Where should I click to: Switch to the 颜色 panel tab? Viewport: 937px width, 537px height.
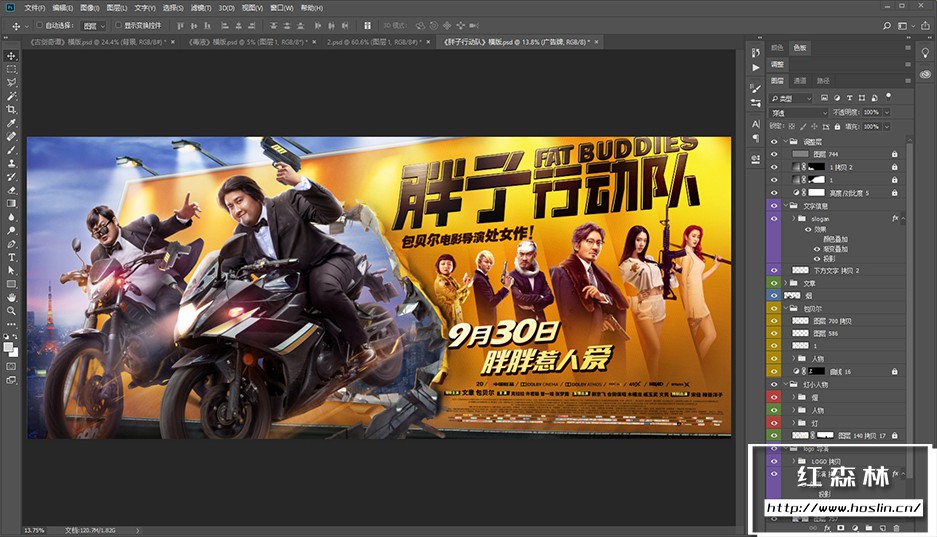point(777,48)
